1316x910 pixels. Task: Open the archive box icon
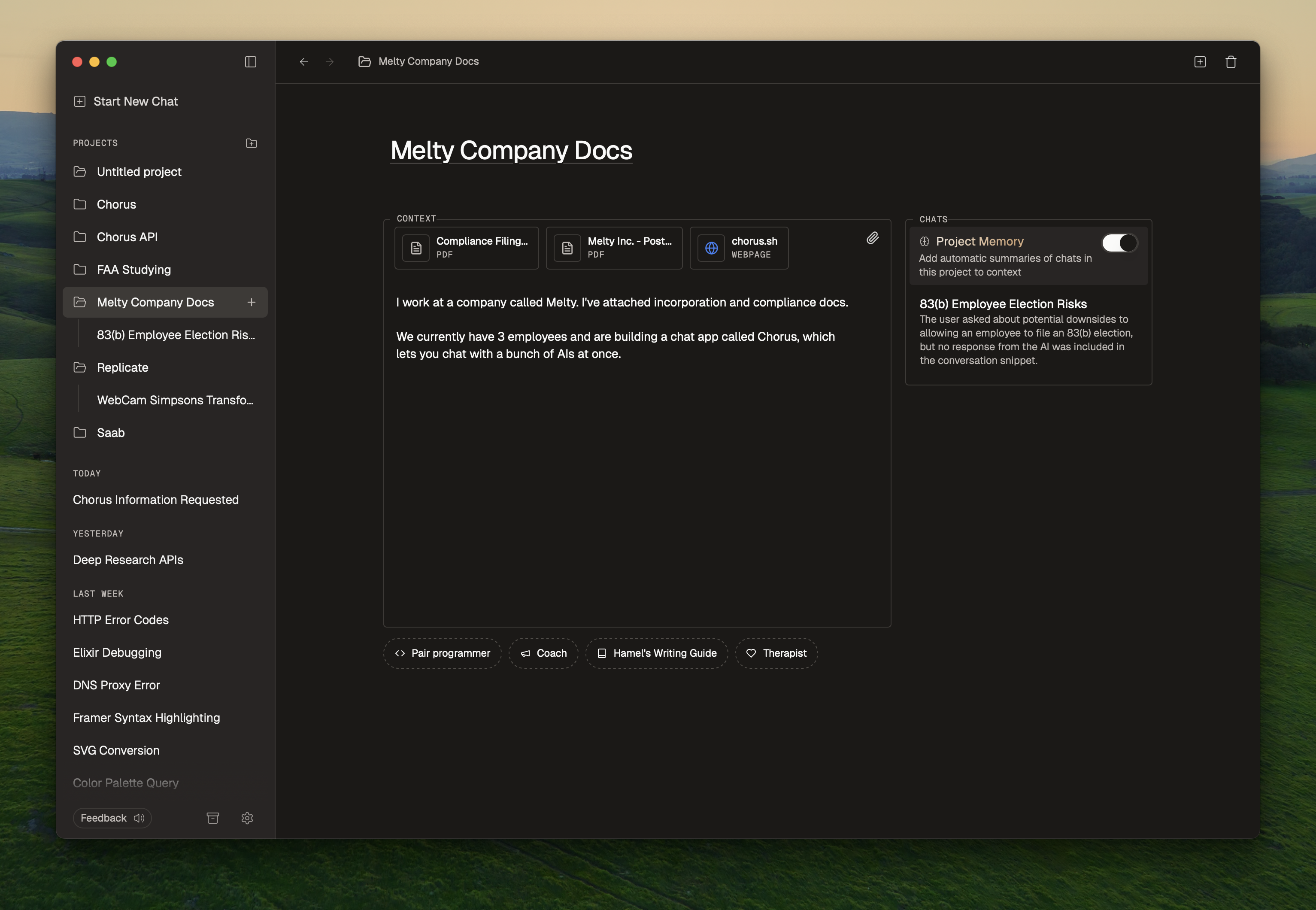213,818
